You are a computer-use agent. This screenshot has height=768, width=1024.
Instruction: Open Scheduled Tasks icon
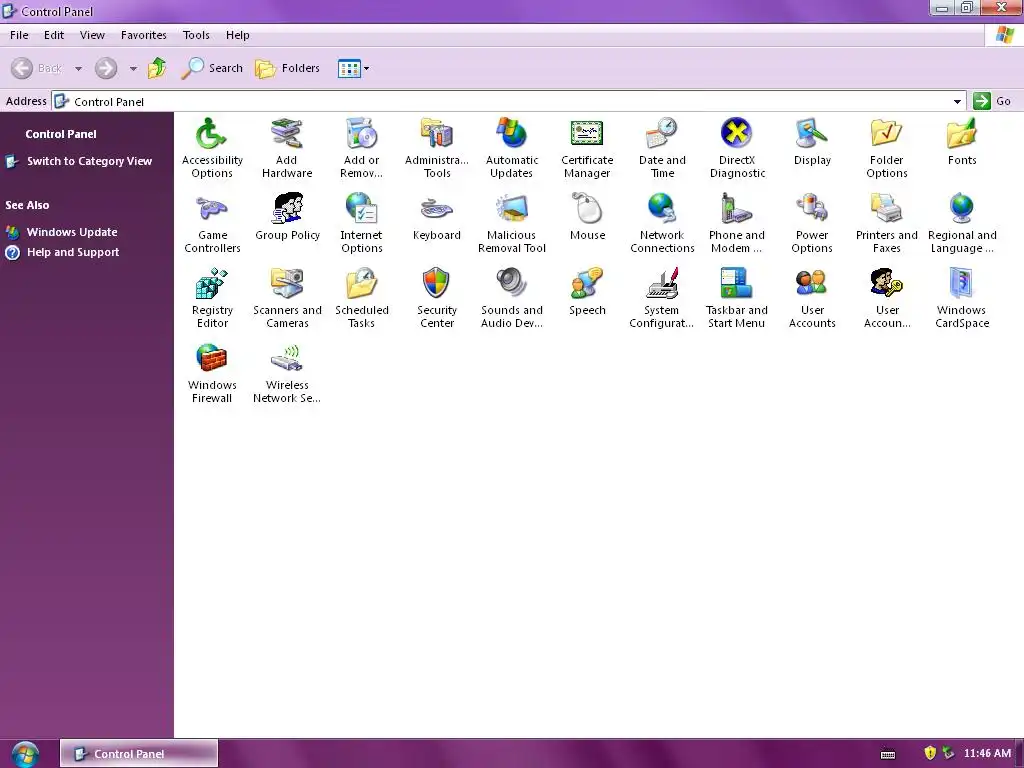361,298
